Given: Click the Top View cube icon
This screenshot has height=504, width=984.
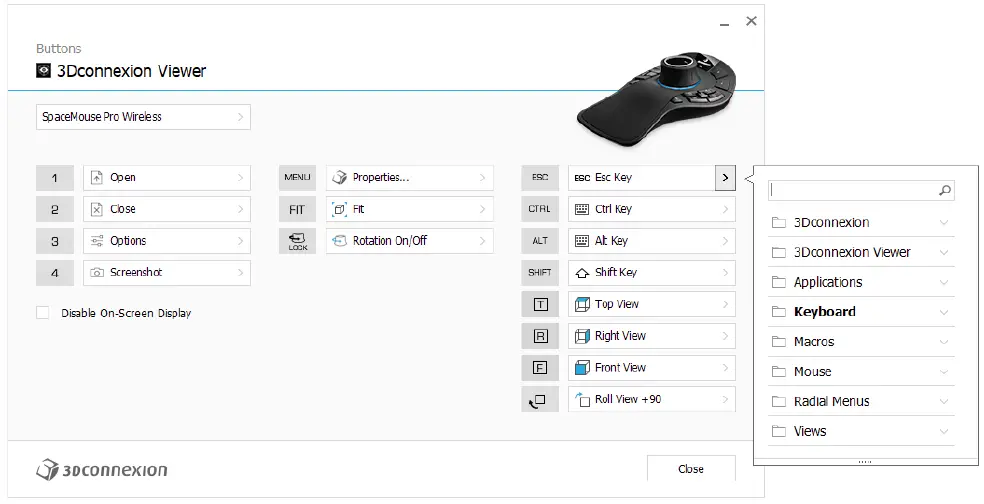Looking at the screenshot, I should 582,304.
